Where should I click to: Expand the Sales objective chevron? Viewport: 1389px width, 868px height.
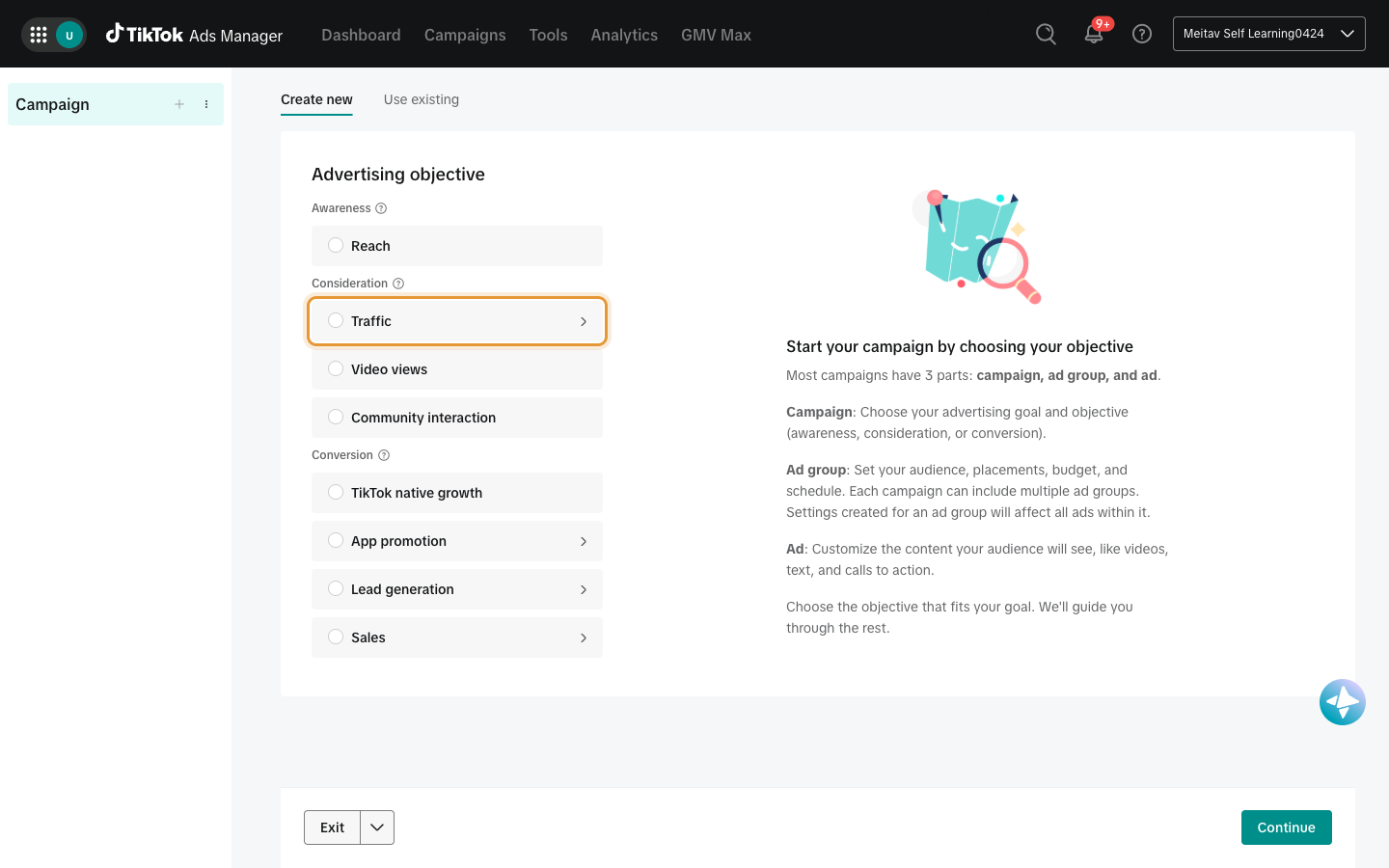point(584,637)
